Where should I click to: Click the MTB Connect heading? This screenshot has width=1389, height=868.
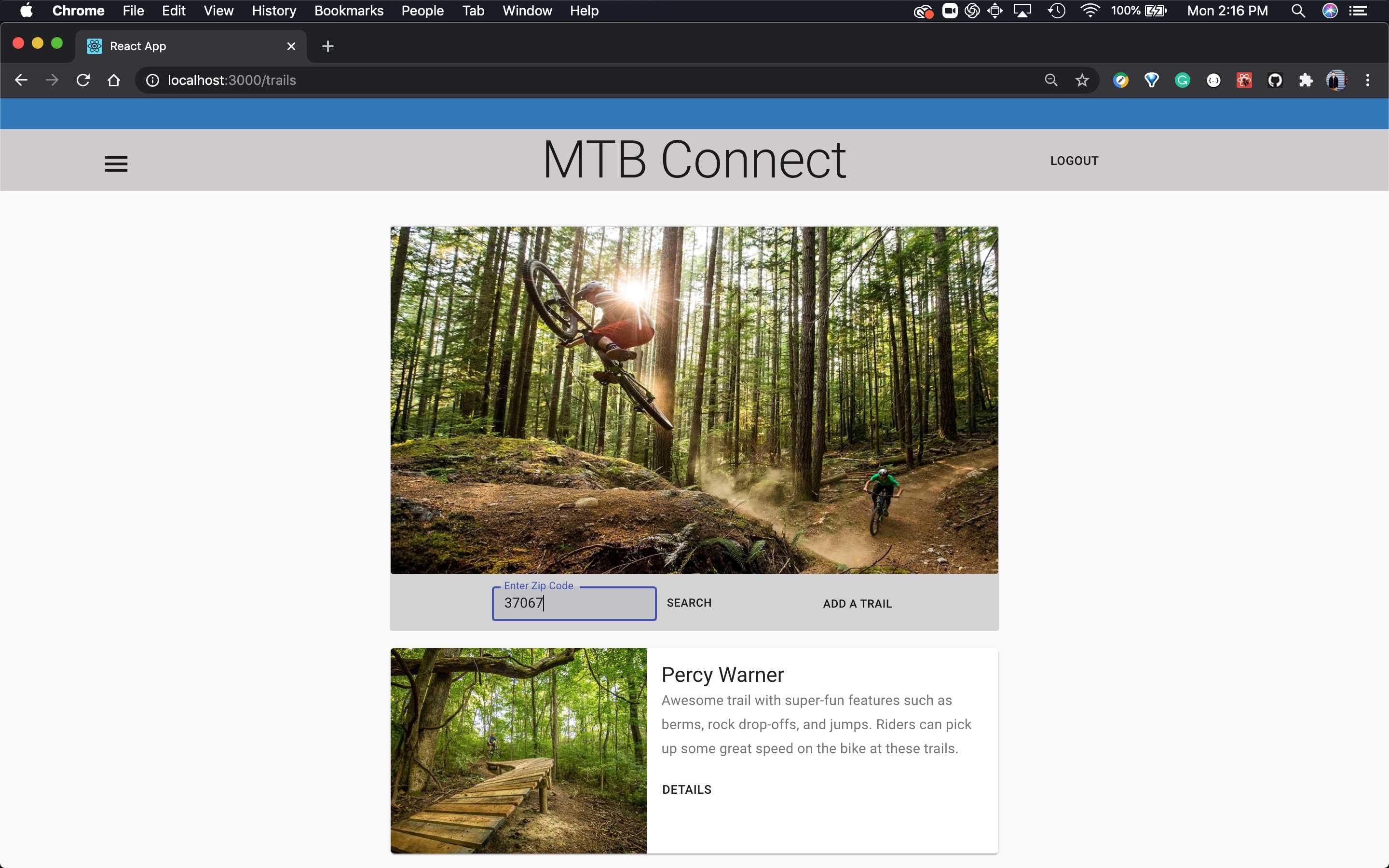(x=694, y=160)
